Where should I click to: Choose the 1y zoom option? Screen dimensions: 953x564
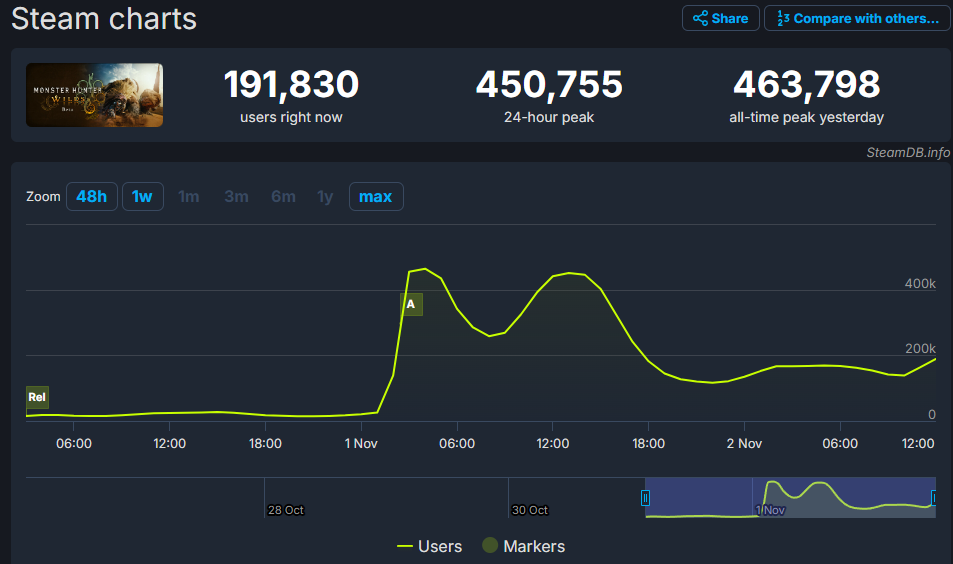pyautogui.click(x=325, y=196)
